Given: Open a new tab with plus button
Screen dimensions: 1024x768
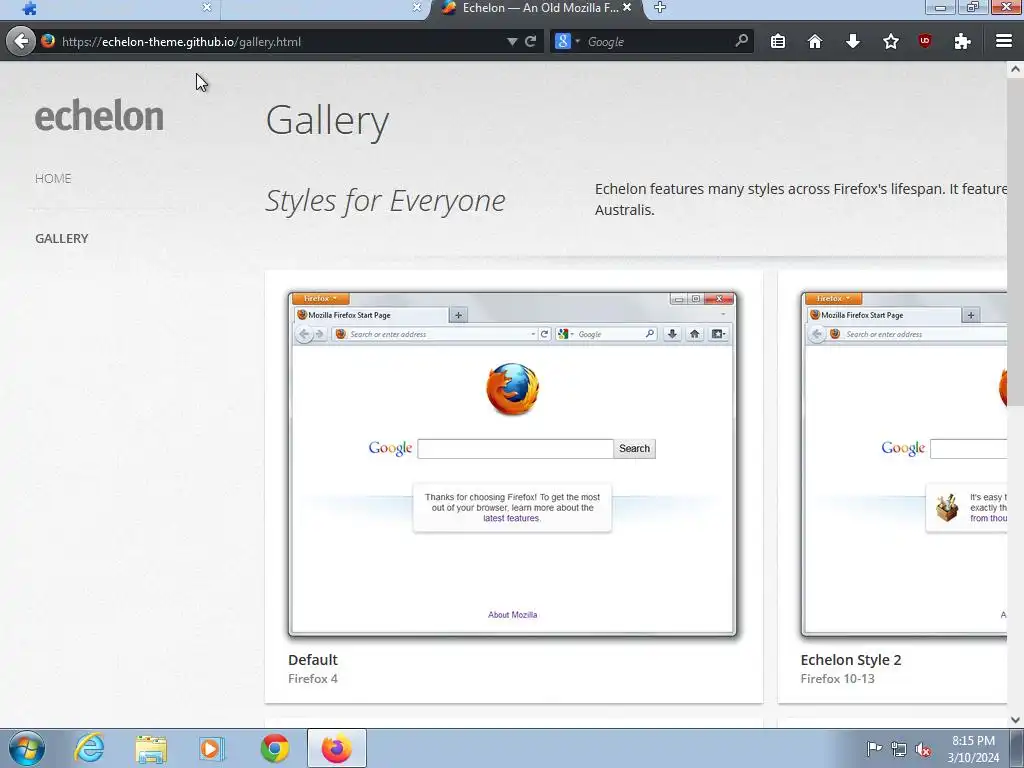Looking at the screenshot, I should [660, 7].
